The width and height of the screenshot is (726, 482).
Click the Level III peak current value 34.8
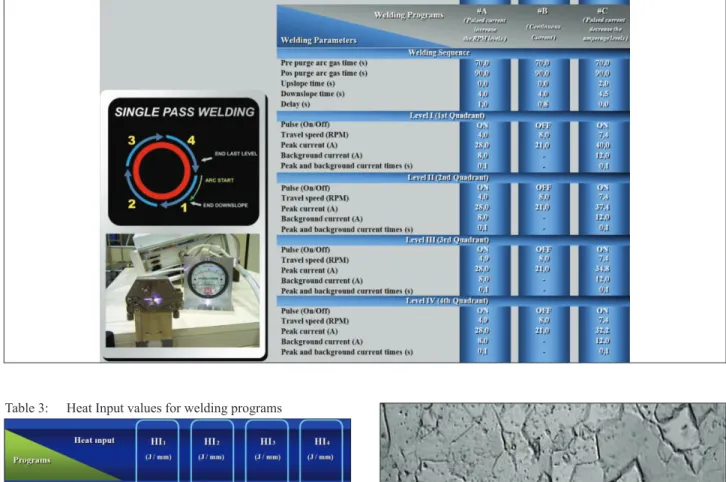pyautogui.click(x=603, y=269)
